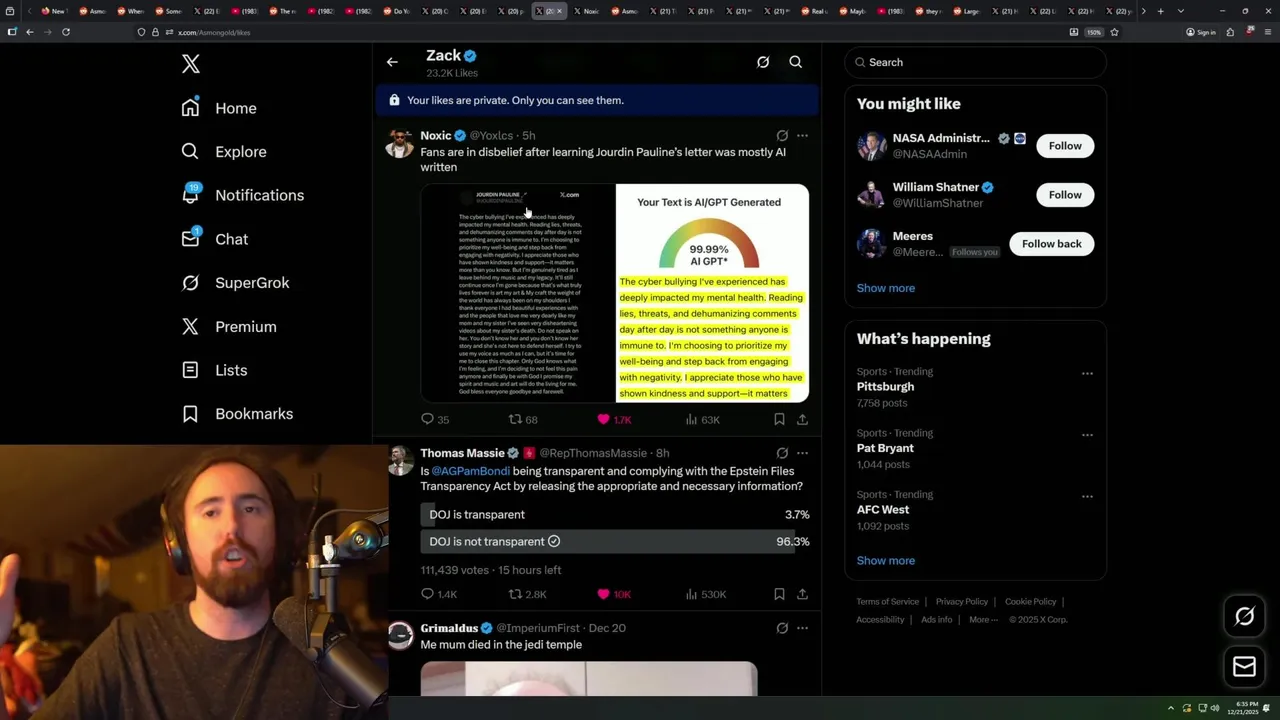
Task: Open more options for AFC West trend
Action: coord(1087,496)
